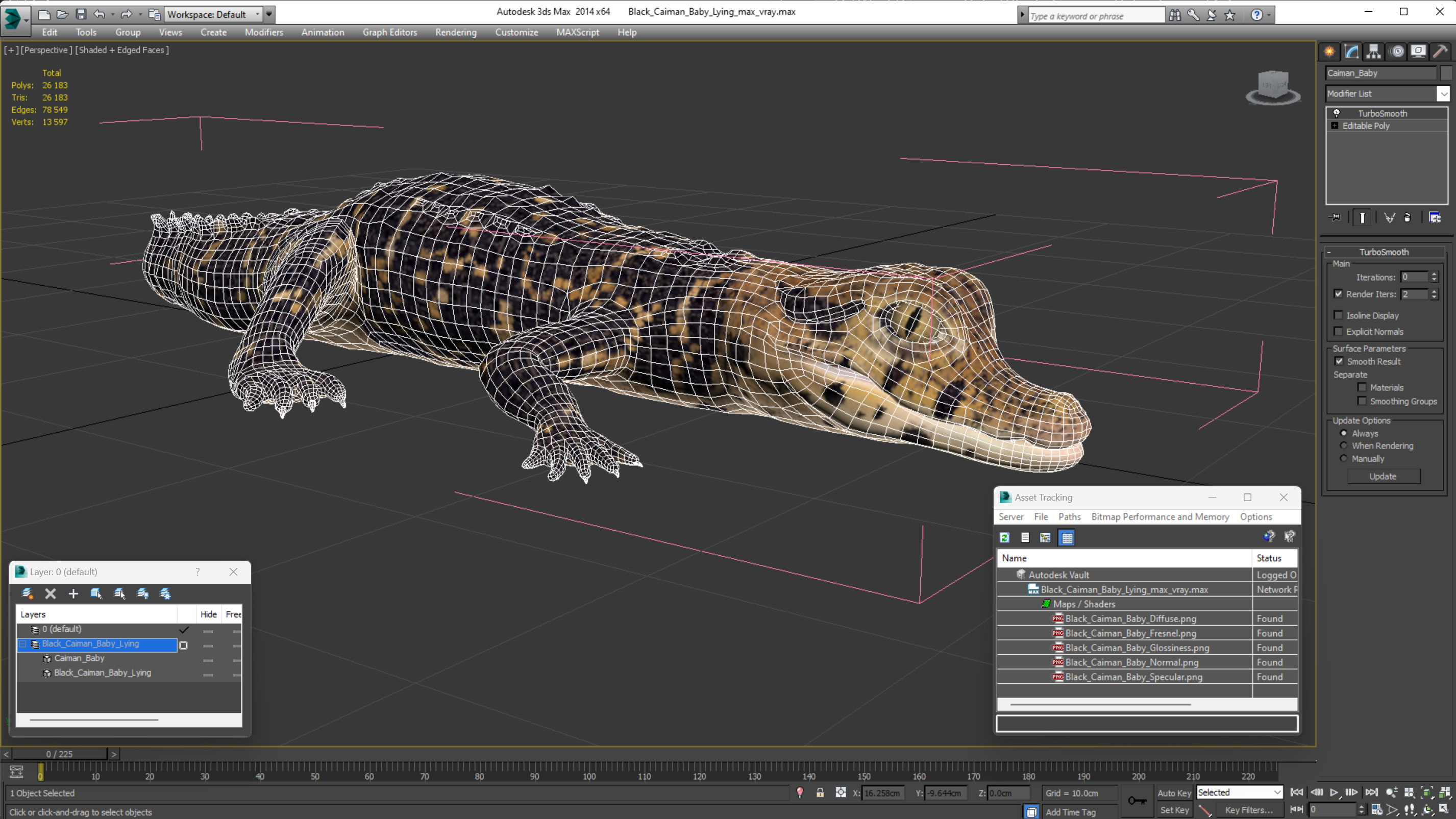The width and height of the screenshot is (1456, 819).
Task: Enable Isoline Display checkbox
Action: [1338, 315]
